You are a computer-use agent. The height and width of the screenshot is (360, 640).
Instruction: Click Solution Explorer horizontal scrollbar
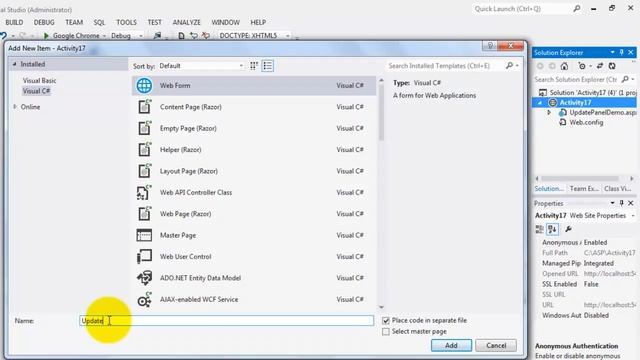(580, 178)
